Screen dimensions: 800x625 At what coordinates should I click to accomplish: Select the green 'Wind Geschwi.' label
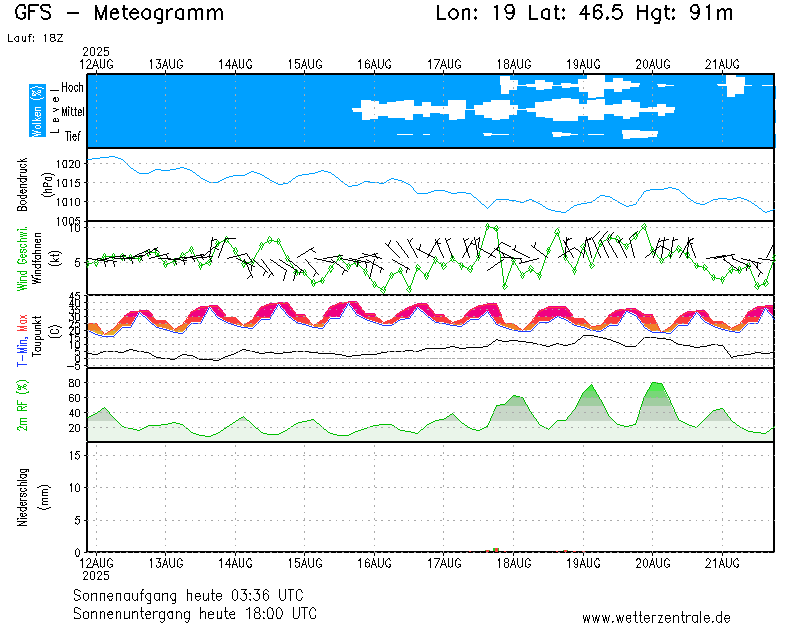coord(22,259)
